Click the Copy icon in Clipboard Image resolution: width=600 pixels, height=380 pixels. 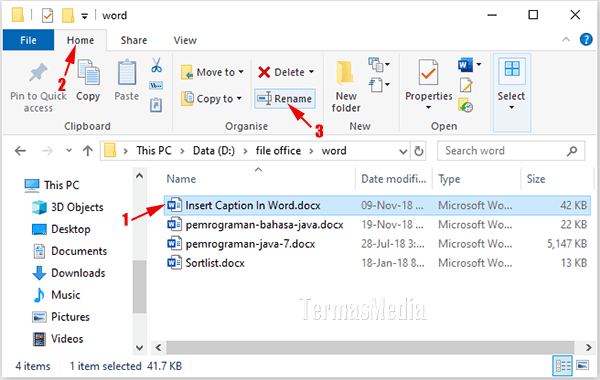[88, 72]
